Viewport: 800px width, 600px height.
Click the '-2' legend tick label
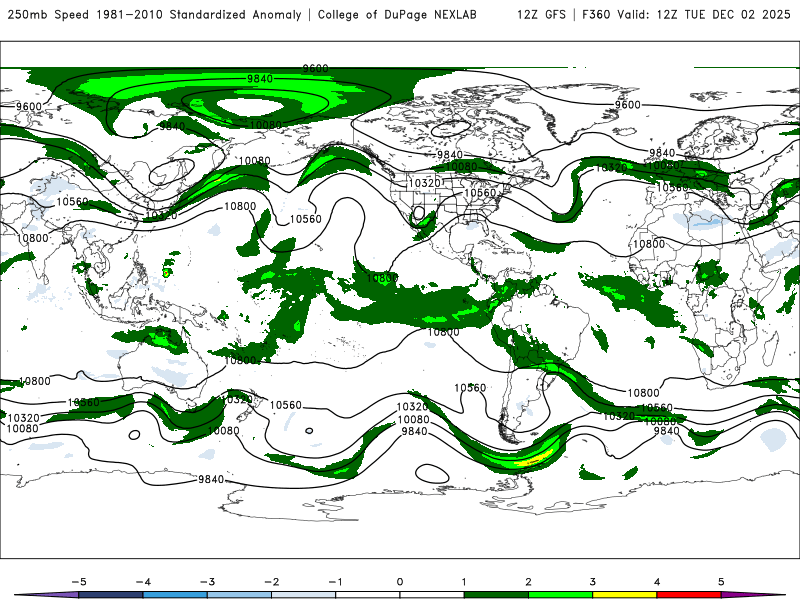coord(271,582)
